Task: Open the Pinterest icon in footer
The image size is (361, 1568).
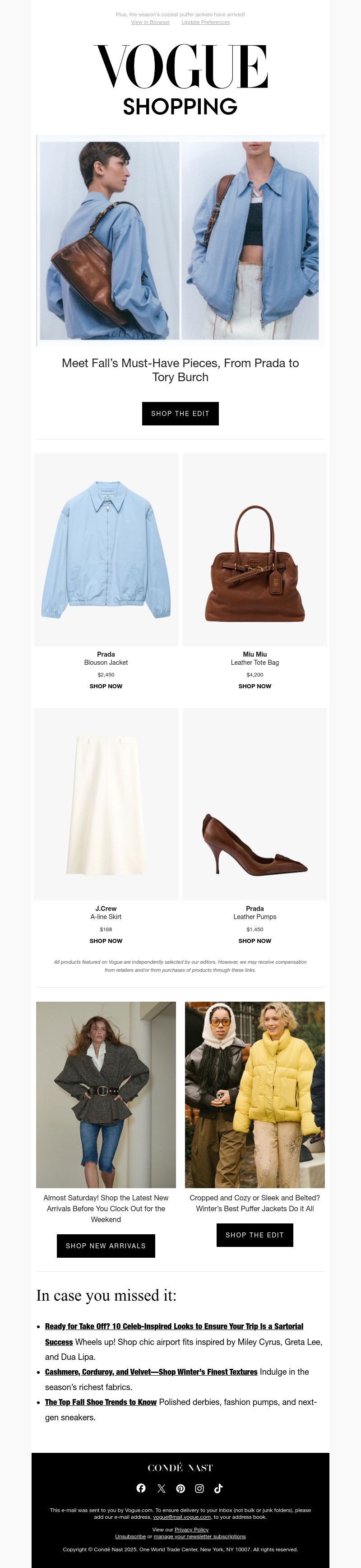Action: [x=180, y=1488]
